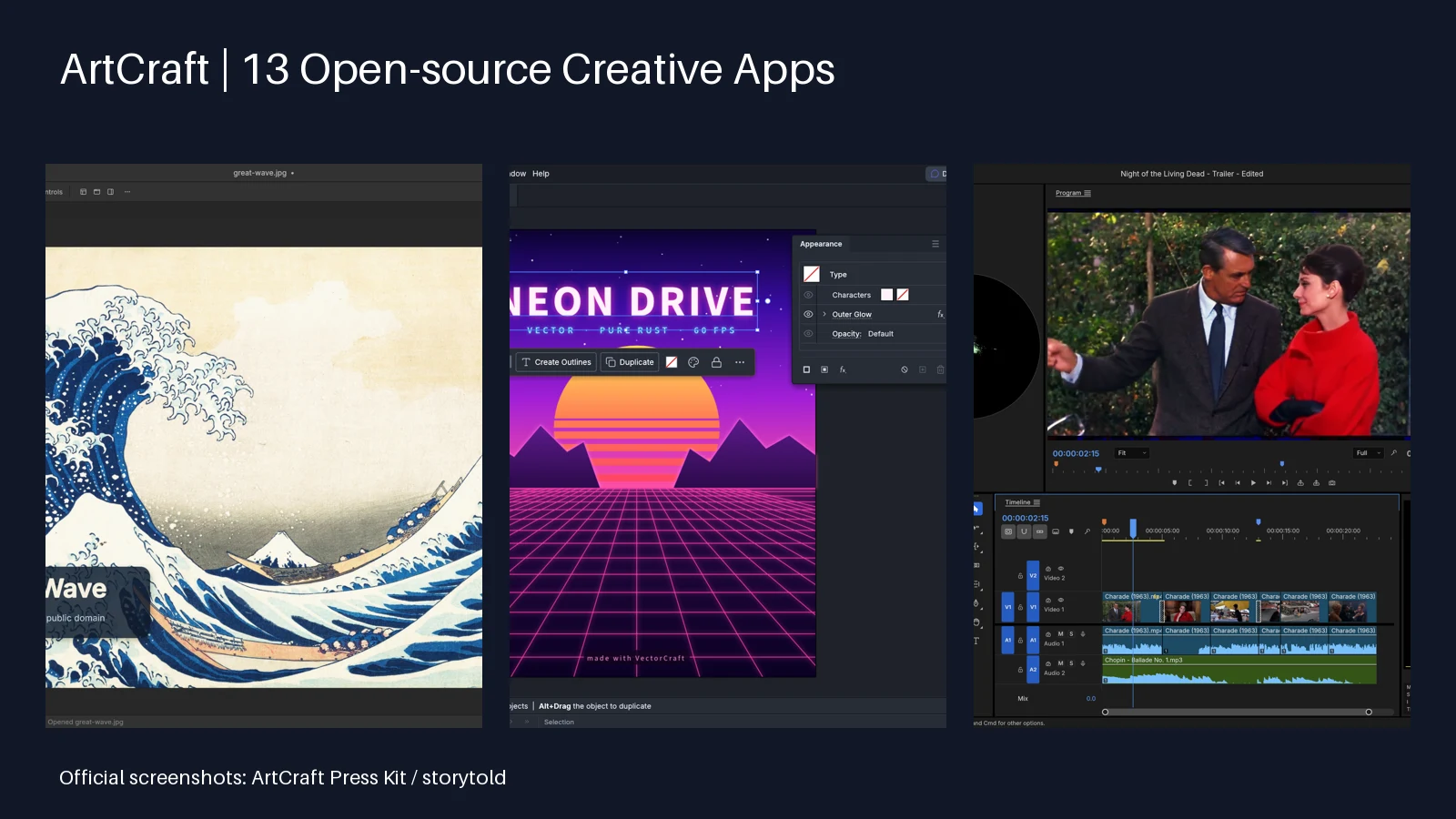Viewport: 1456px width, 819px height.
Task: Click the Duplicate button
Action: tap(630, 362)
